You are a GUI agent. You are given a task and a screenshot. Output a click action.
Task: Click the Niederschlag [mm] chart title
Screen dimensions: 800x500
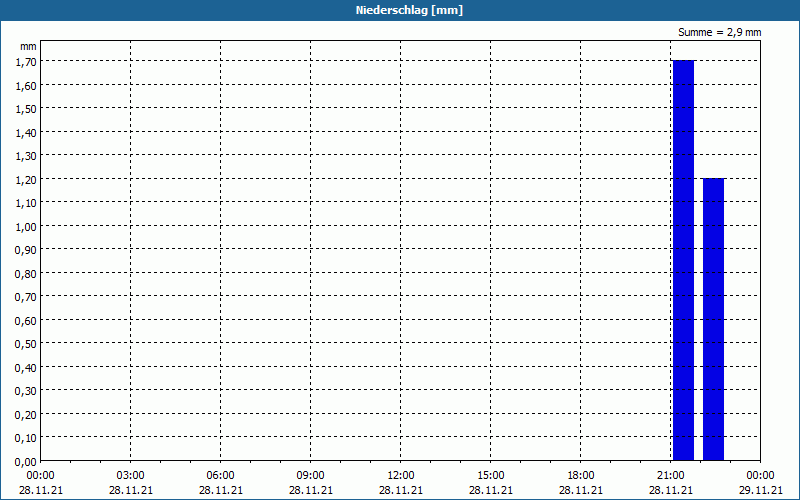coord(409,10)
